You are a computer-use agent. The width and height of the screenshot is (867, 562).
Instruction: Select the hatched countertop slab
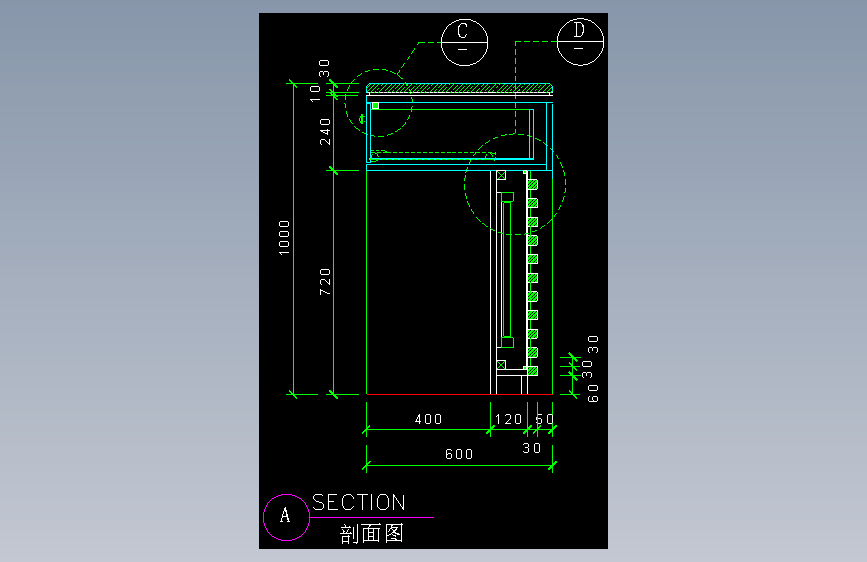pyautogui.click(x=459, y=88)
